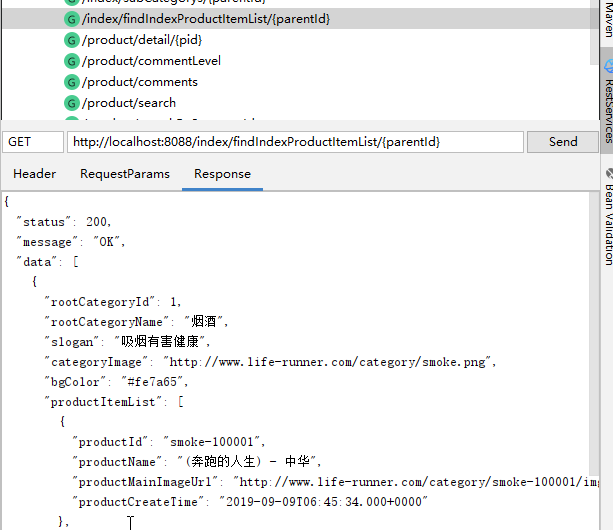Screen dimensions: 613x530
Task: Open the RequestParams tab
Action: point(125,174)
